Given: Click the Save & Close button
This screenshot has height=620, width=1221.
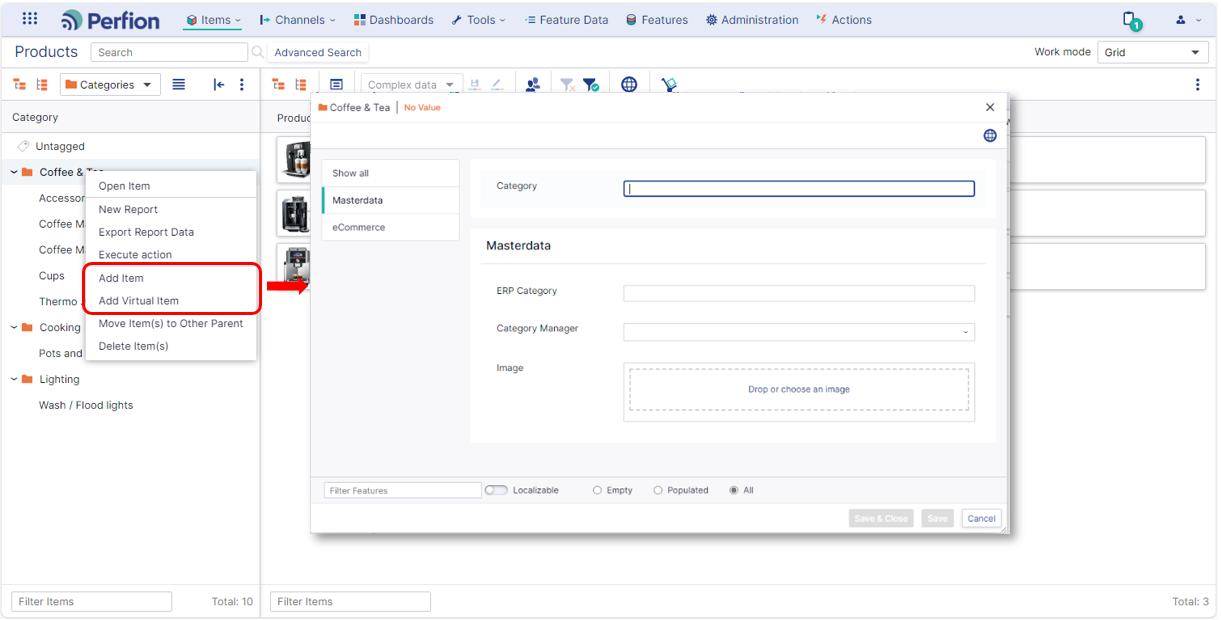Looking at the screenshot, I should [x=881, y=518].
